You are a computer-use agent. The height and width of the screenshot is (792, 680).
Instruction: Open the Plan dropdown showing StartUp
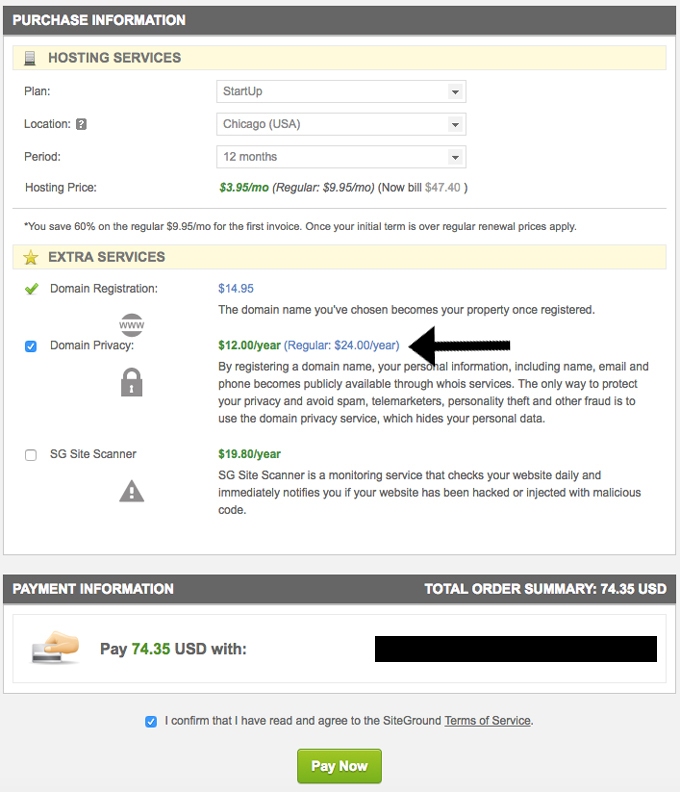click(341, 91)
